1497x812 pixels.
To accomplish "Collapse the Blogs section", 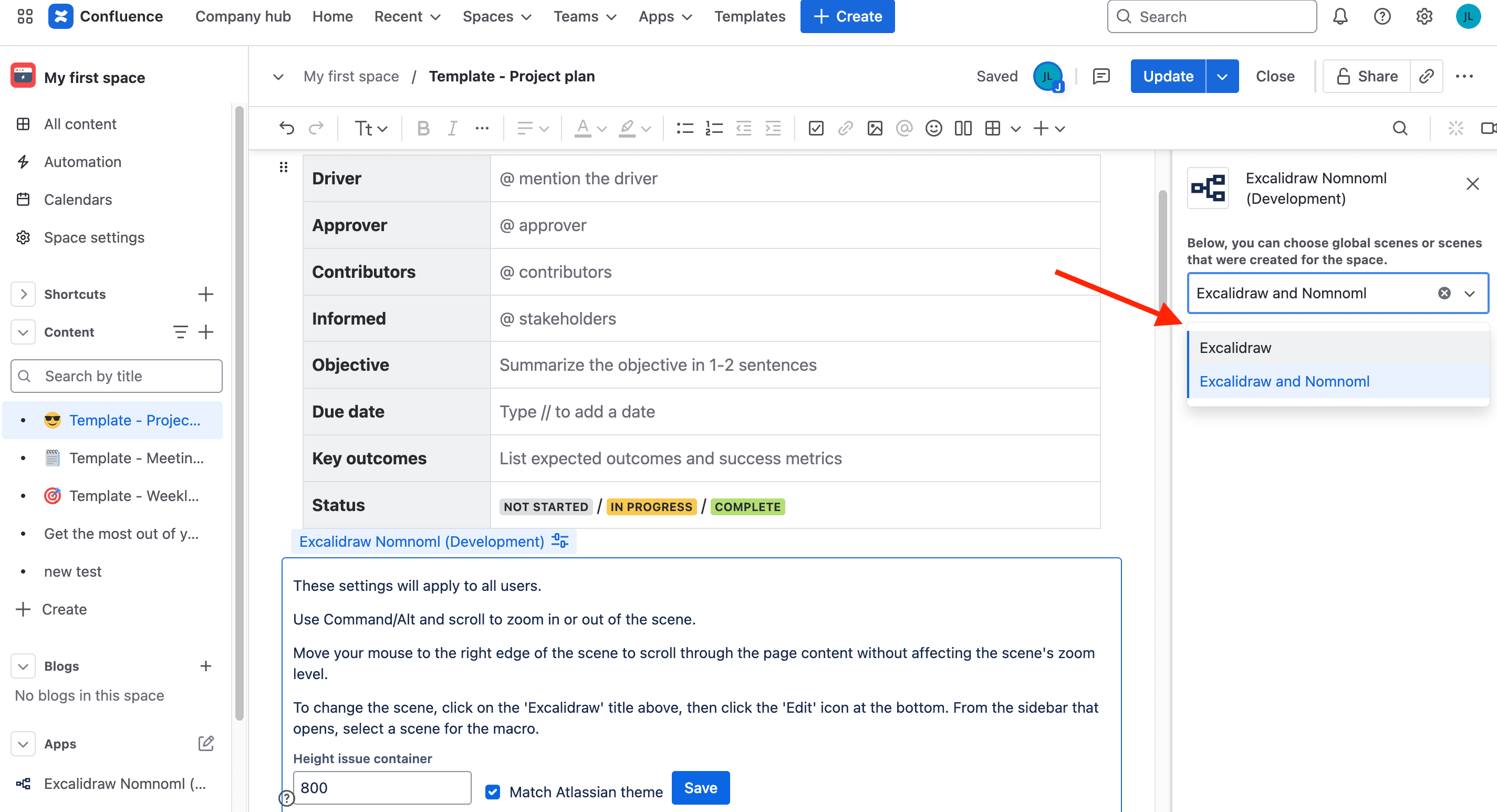I will point(23,666).
